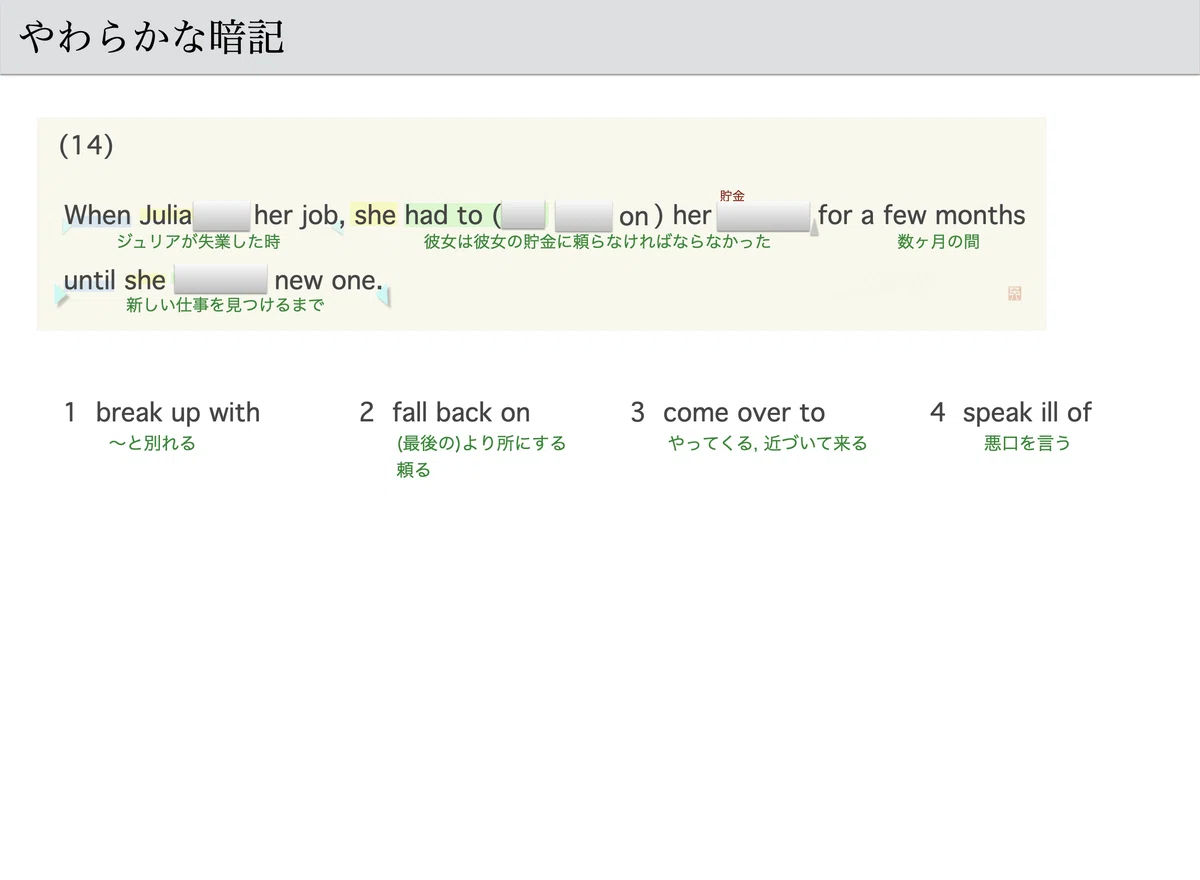Click the title やわらかな暗記

point(152,37)
